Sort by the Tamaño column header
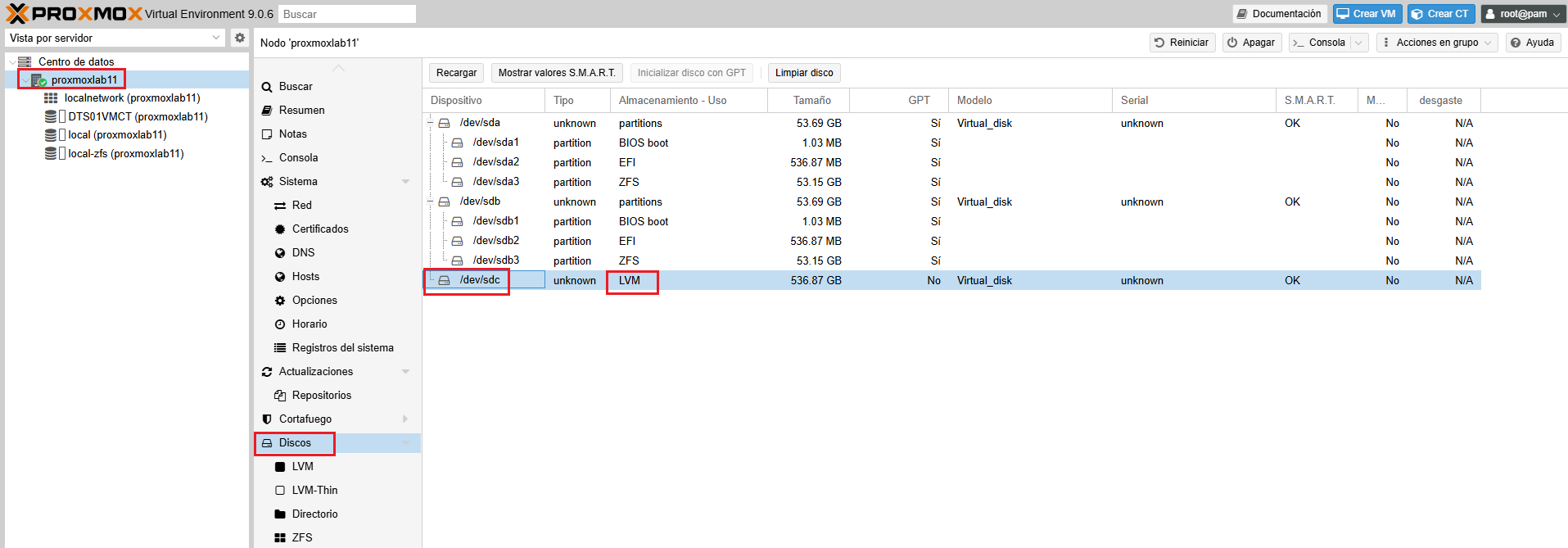This screenshot has width=1568, height=548. [808, 100]
